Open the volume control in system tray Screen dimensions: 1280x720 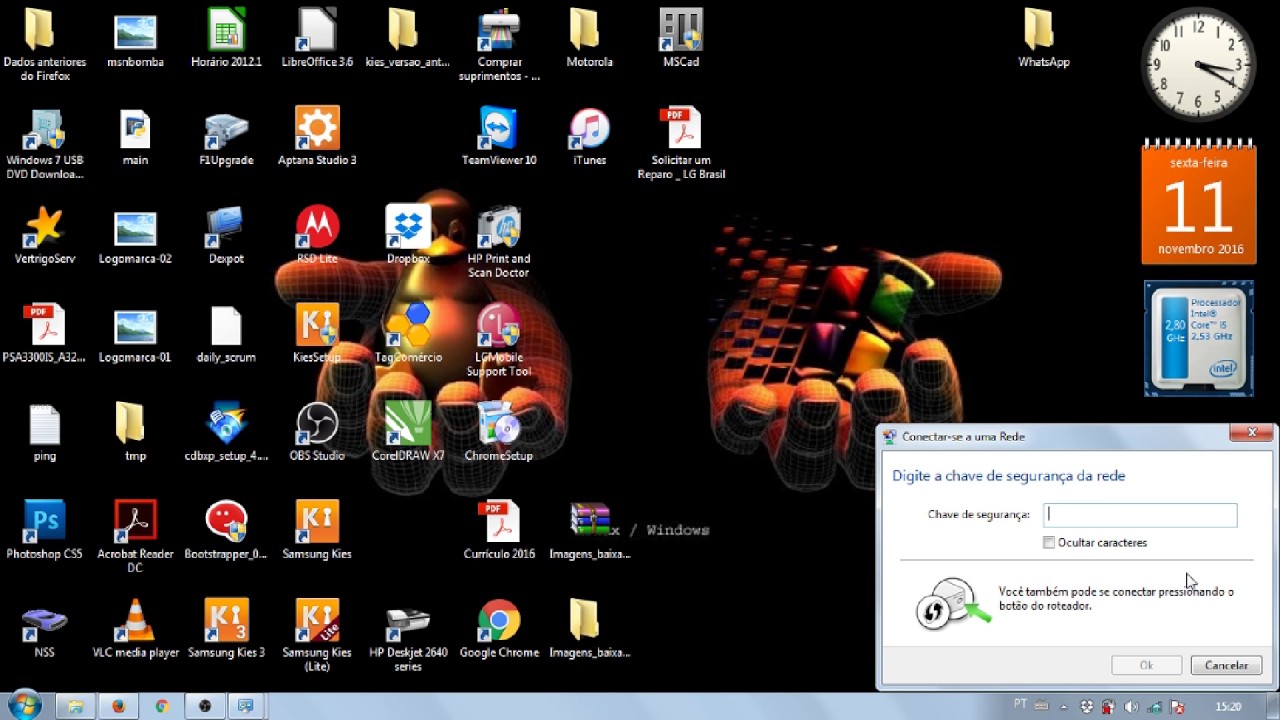[x=1131, y=707]
